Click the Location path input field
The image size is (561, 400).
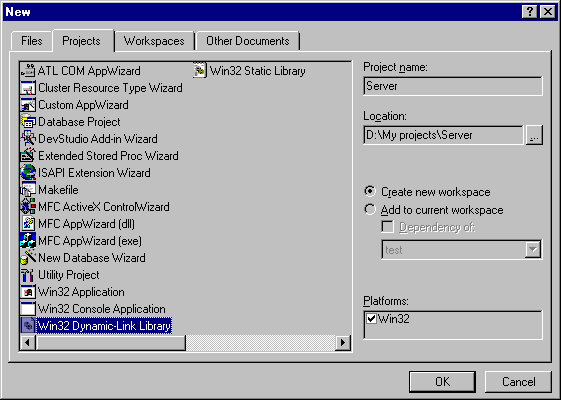[x=443, y=135]
